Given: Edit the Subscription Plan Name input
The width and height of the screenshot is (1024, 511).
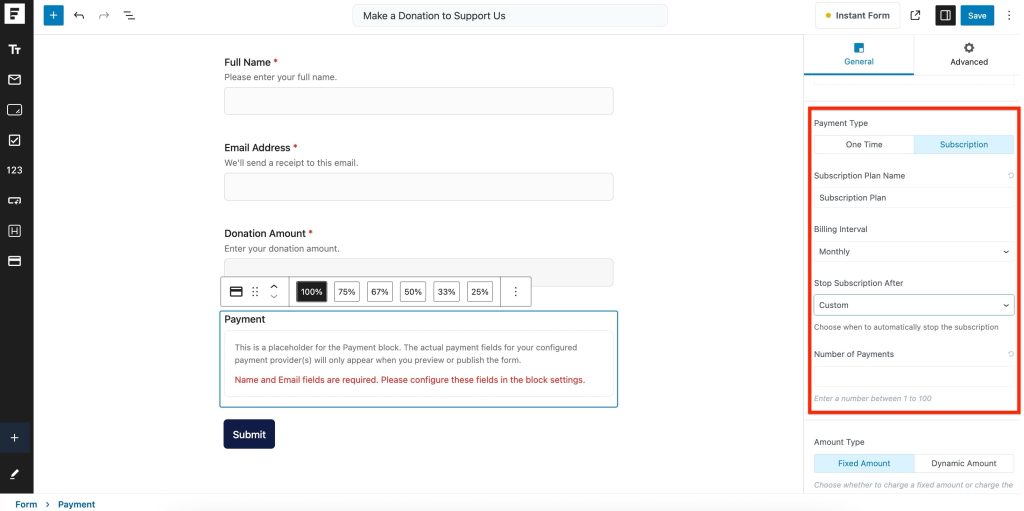Looking at the screenshot, I should click(914, 197).
